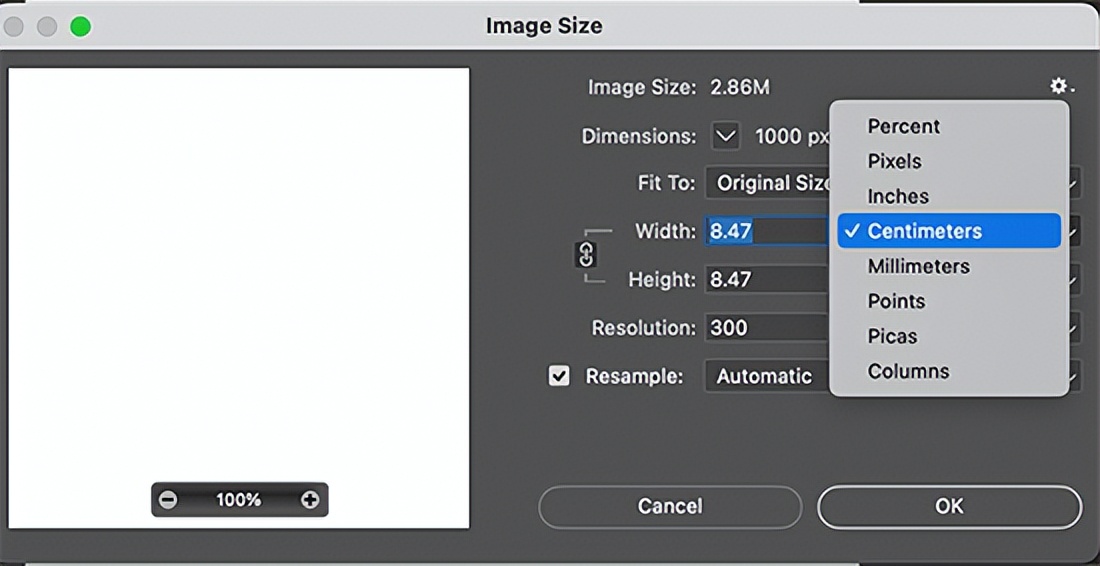Select Percent from the units menu
The image size is (1100, 566).
coord(903,126)
